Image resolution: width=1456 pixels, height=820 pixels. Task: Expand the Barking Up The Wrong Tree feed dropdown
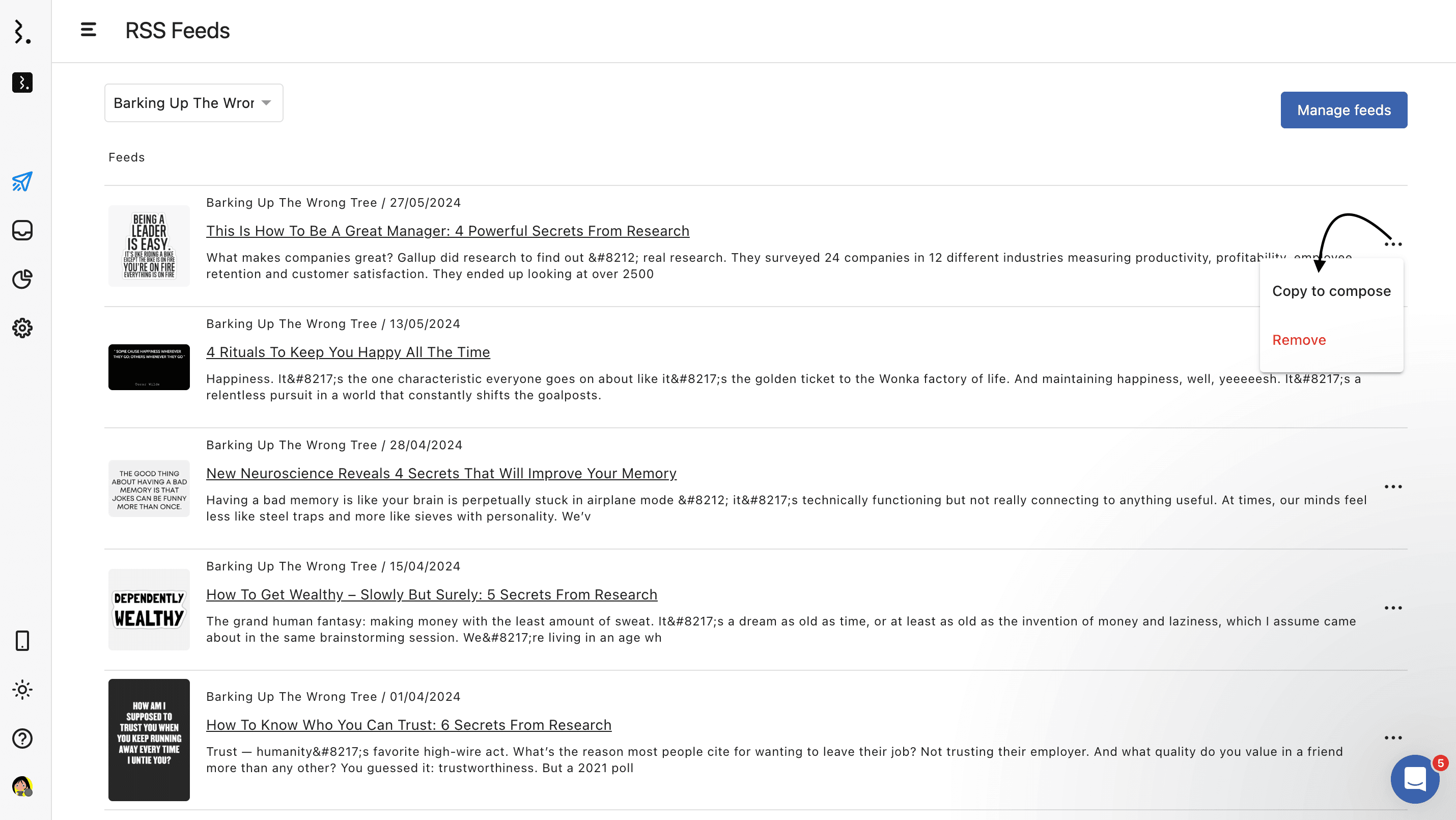193,103
